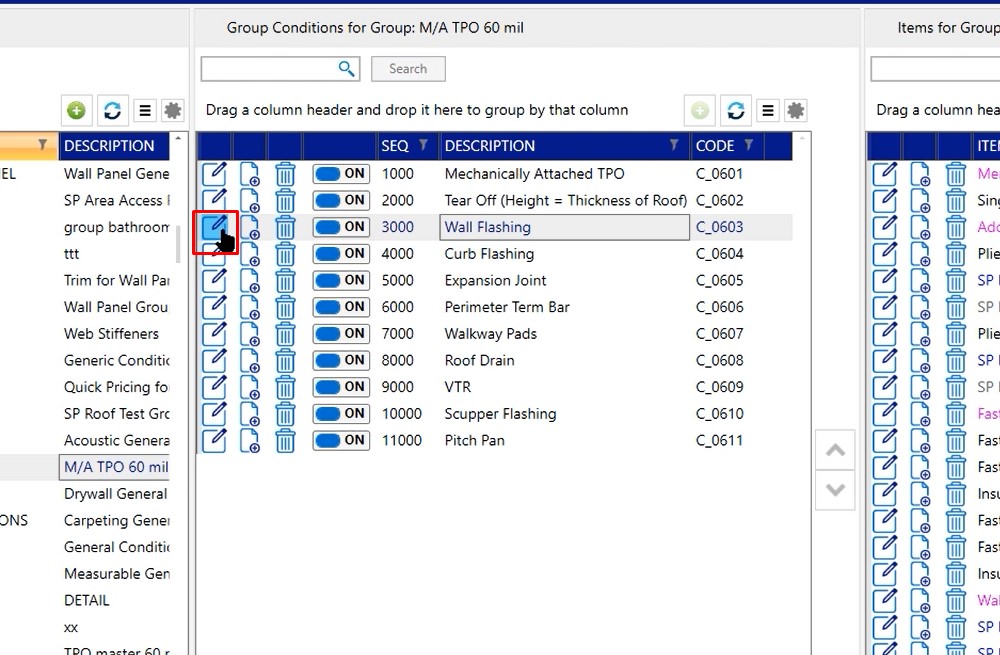Disable the VTR condition toggle

(341, 387)
